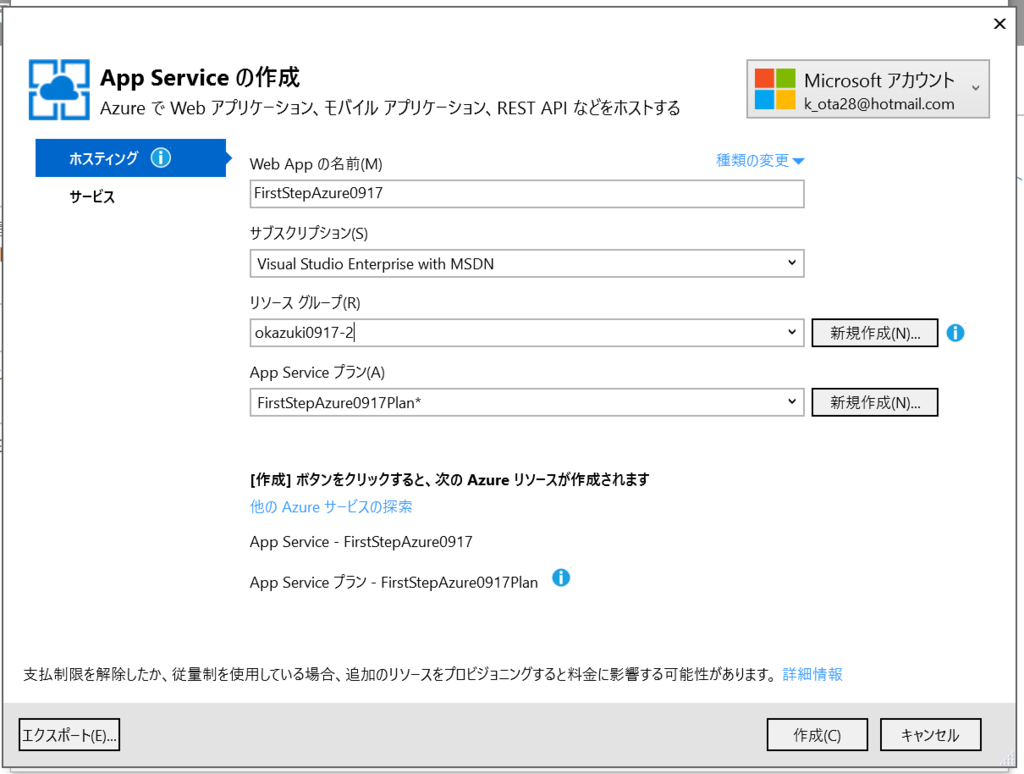Screen dimensions: 1024x774
Task: Click the FirstStepAzure0917Plan* plan value
Action: click(x=339, y=402)
